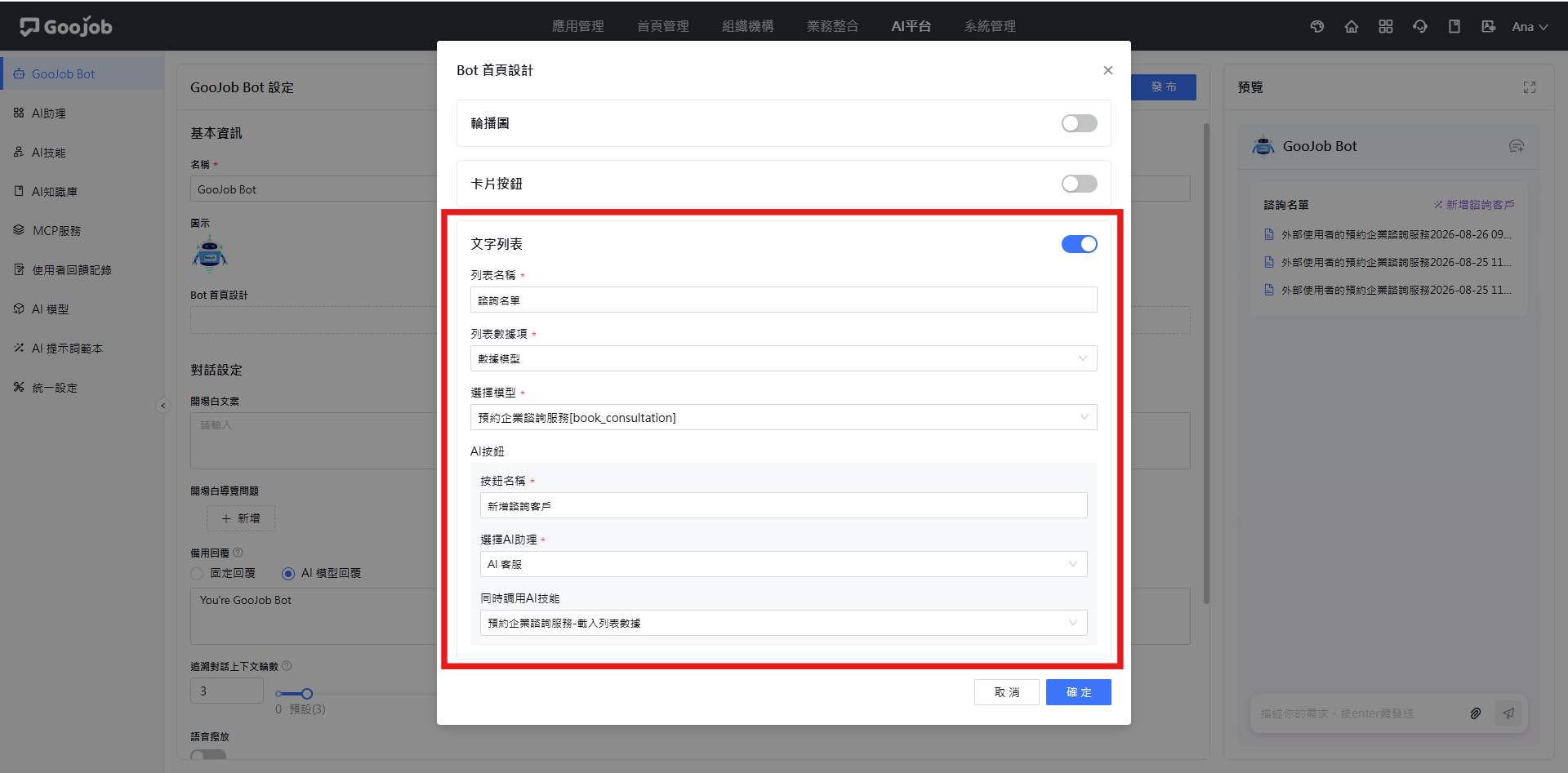Click the AI技能 sidebar icon

coord(19,152)
